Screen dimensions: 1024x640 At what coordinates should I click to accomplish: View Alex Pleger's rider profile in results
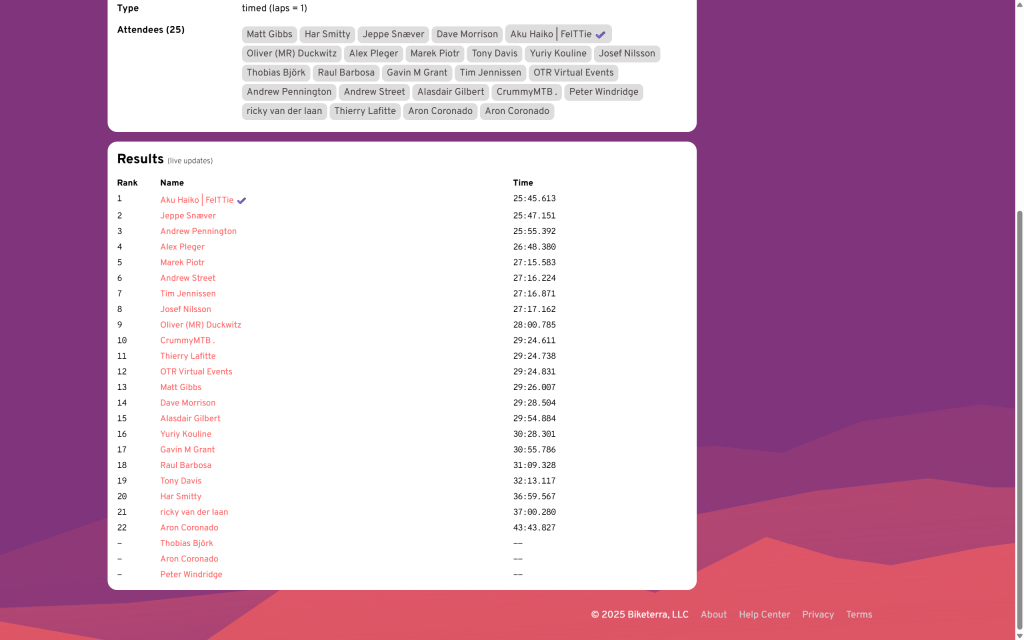182,247
